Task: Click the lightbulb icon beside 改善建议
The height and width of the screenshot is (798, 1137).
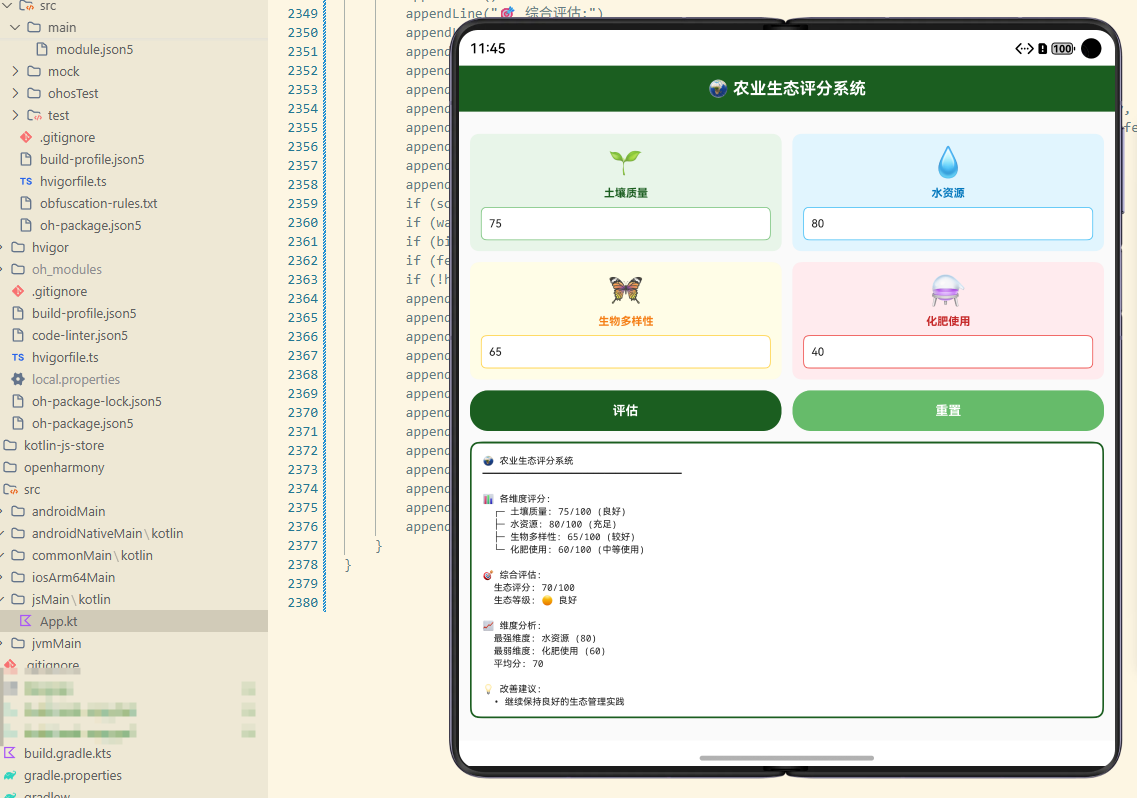Action: [488, 689]
